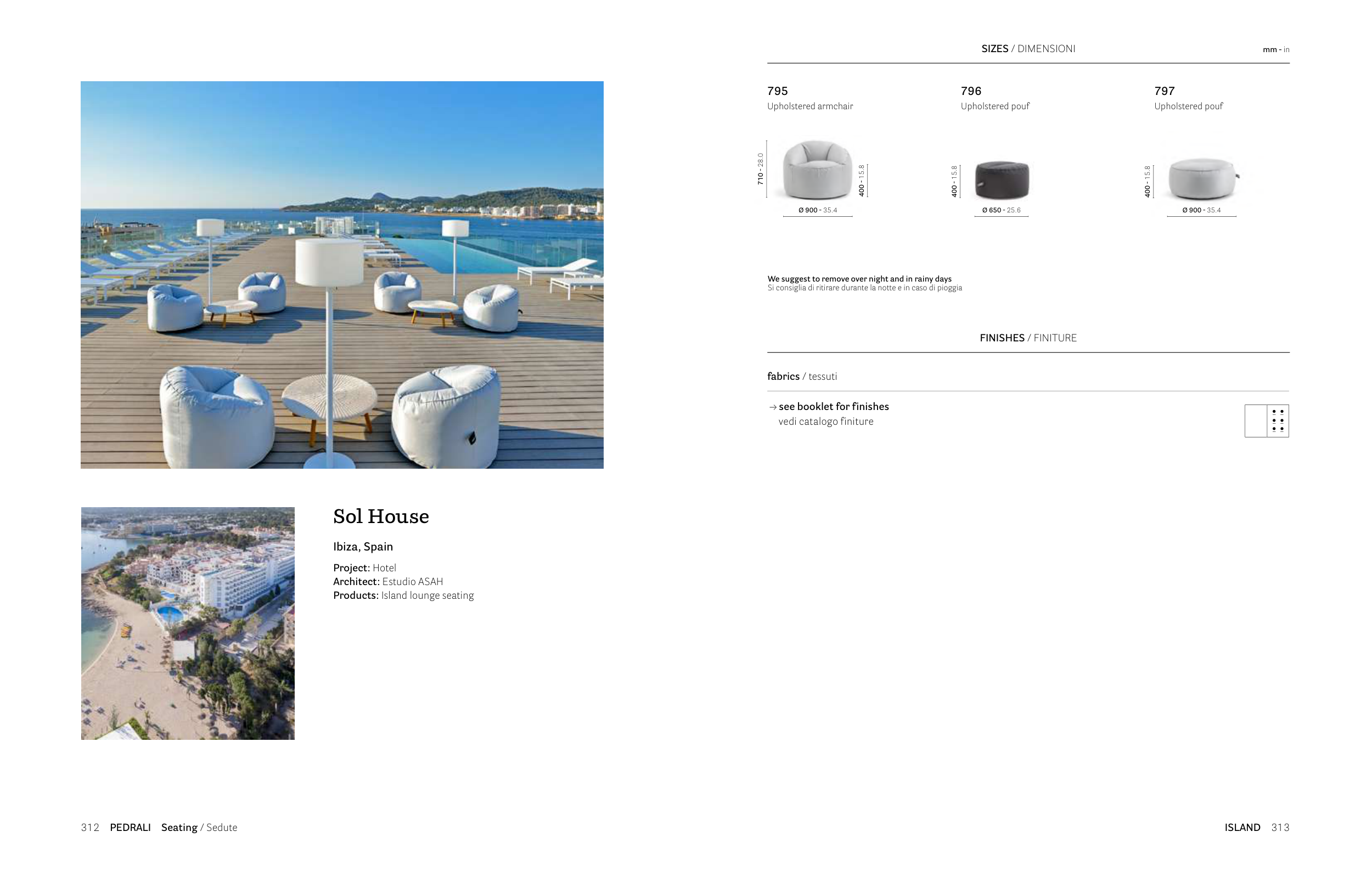
Task: Select the light grey 797 pouf image
Action: [1202, 179]
